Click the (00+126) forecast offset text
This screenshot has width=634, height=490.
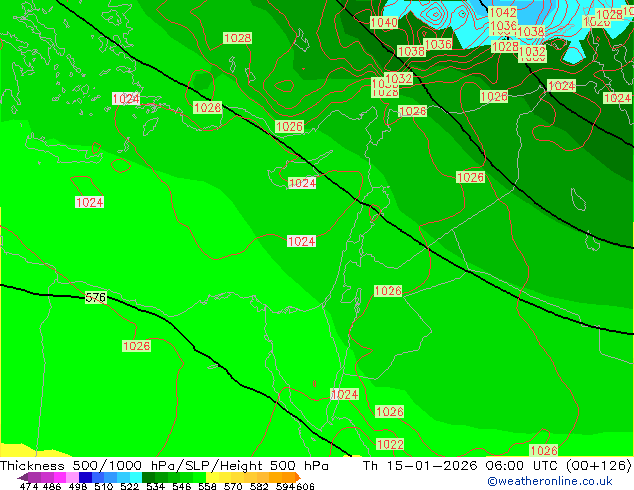tap(598, 466)
